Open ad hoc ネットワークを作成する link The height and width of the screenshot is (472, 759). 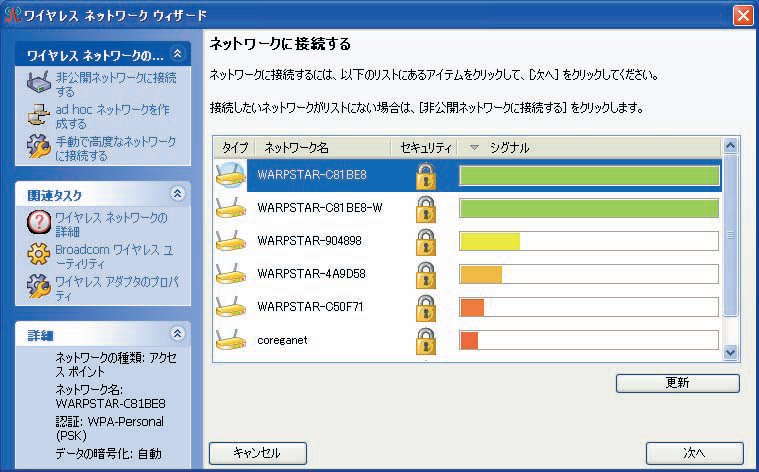tap(113, 116)
